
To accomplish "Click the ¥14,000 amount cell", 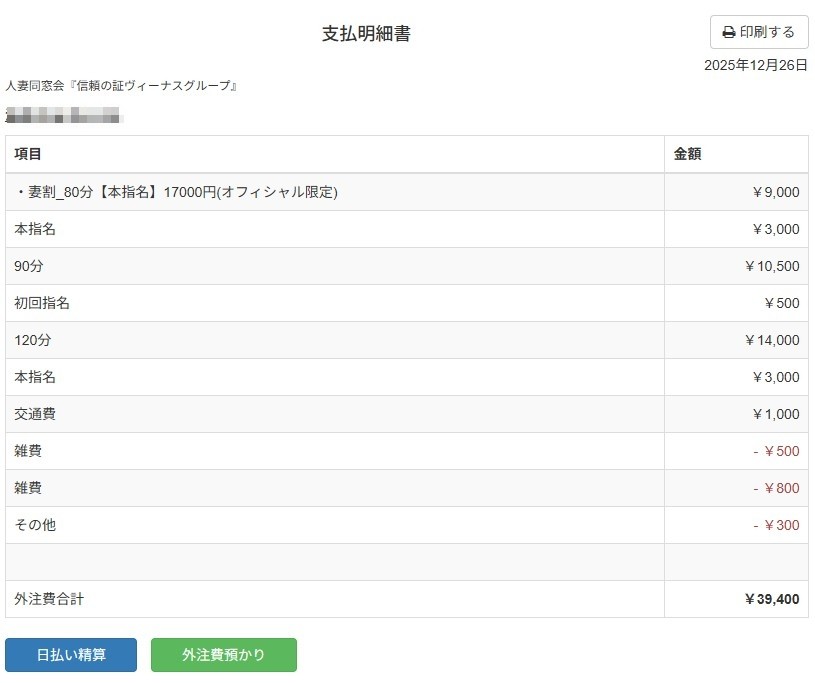I will click(x=771, y=340).
